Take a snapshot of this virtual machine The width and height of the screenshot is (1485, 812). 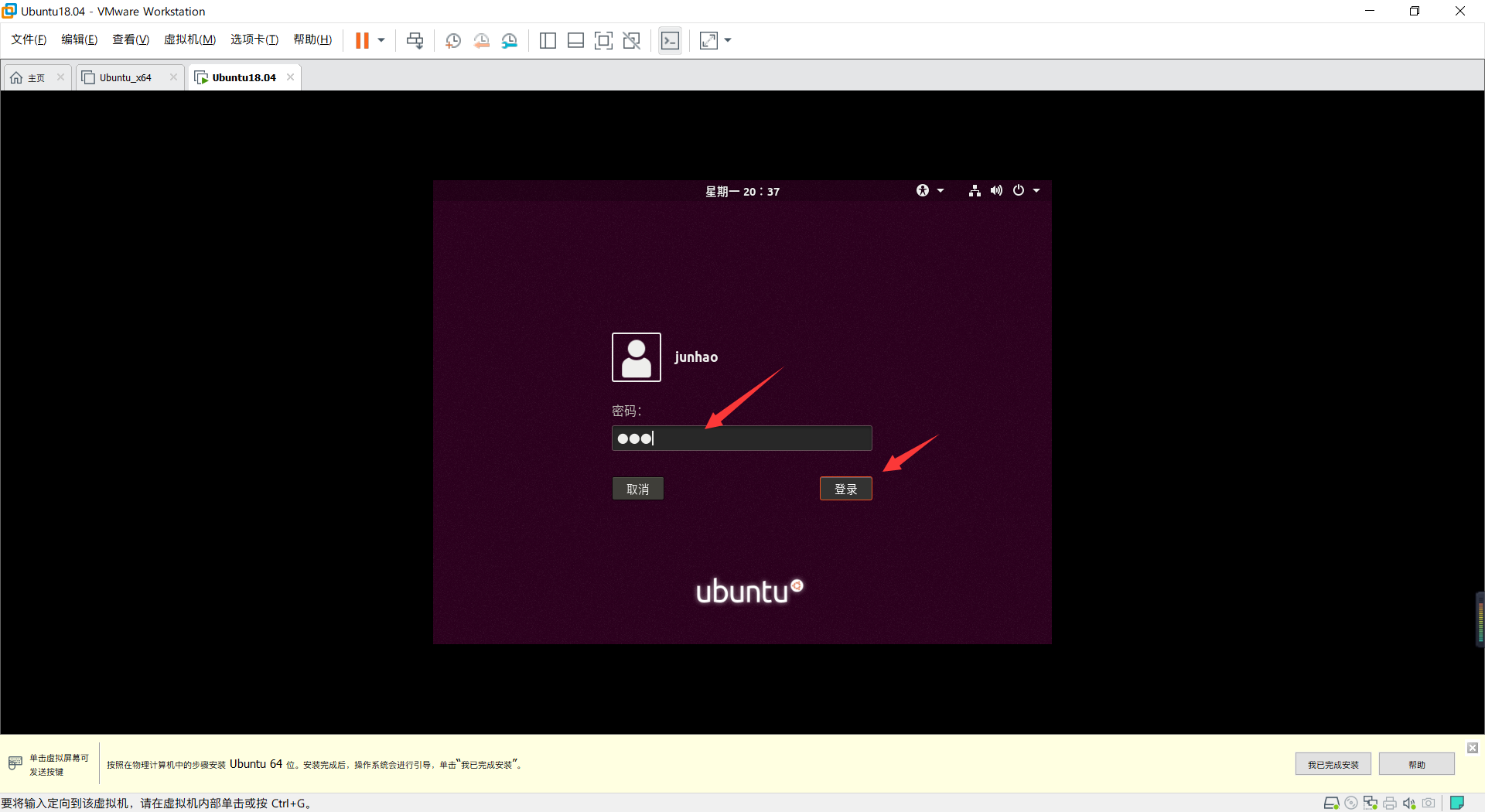(453, 40)
